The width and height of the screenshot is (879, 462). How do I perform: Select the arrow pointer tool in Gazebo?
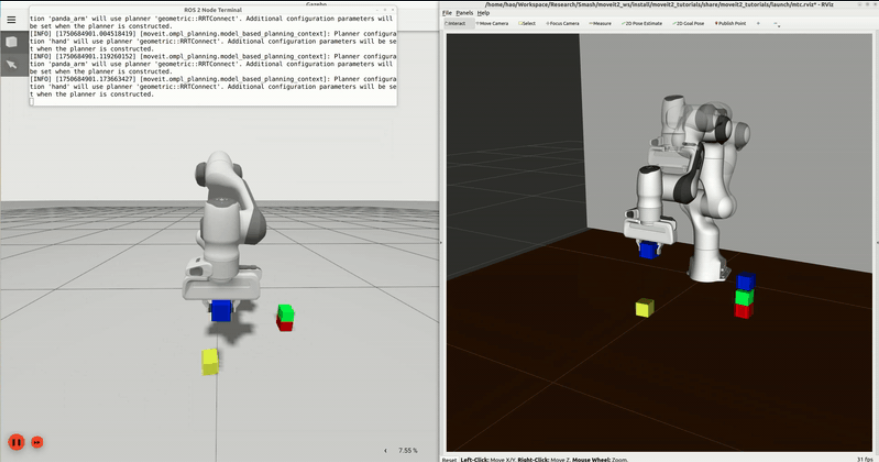(x=12, y=64)
